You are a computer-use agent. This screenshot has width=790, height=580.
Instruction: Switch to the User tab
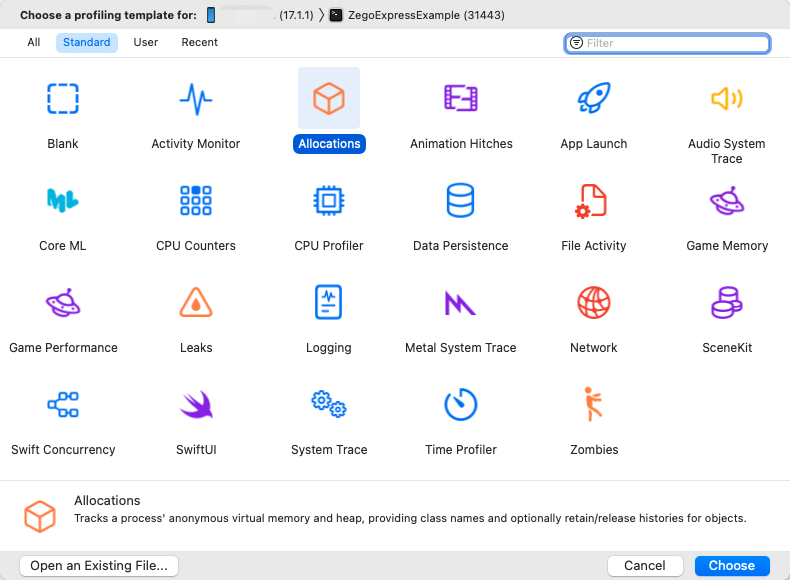coord(146,43)
